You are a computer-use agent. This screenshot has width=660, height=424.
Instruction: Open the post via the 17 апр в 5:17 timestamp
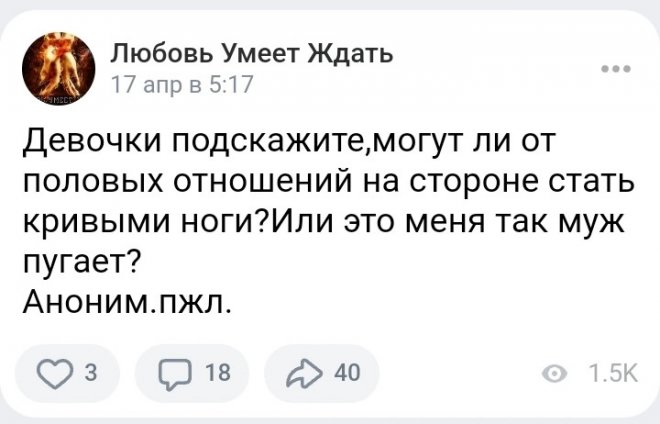182,84
